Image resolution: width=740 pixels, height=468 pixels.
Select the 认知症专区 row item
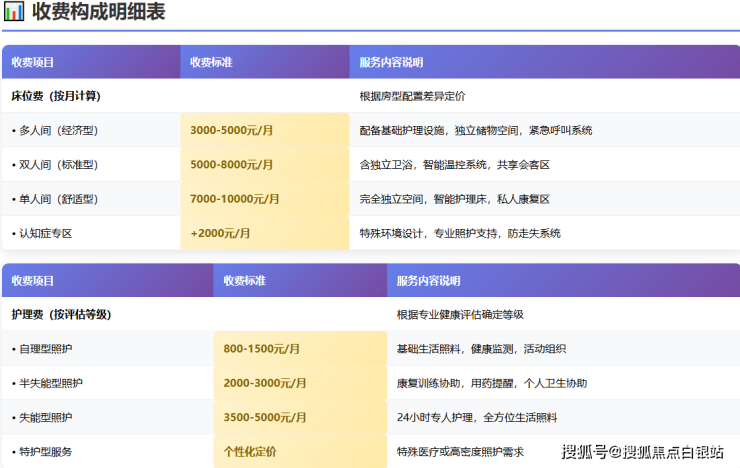point(43,233)
